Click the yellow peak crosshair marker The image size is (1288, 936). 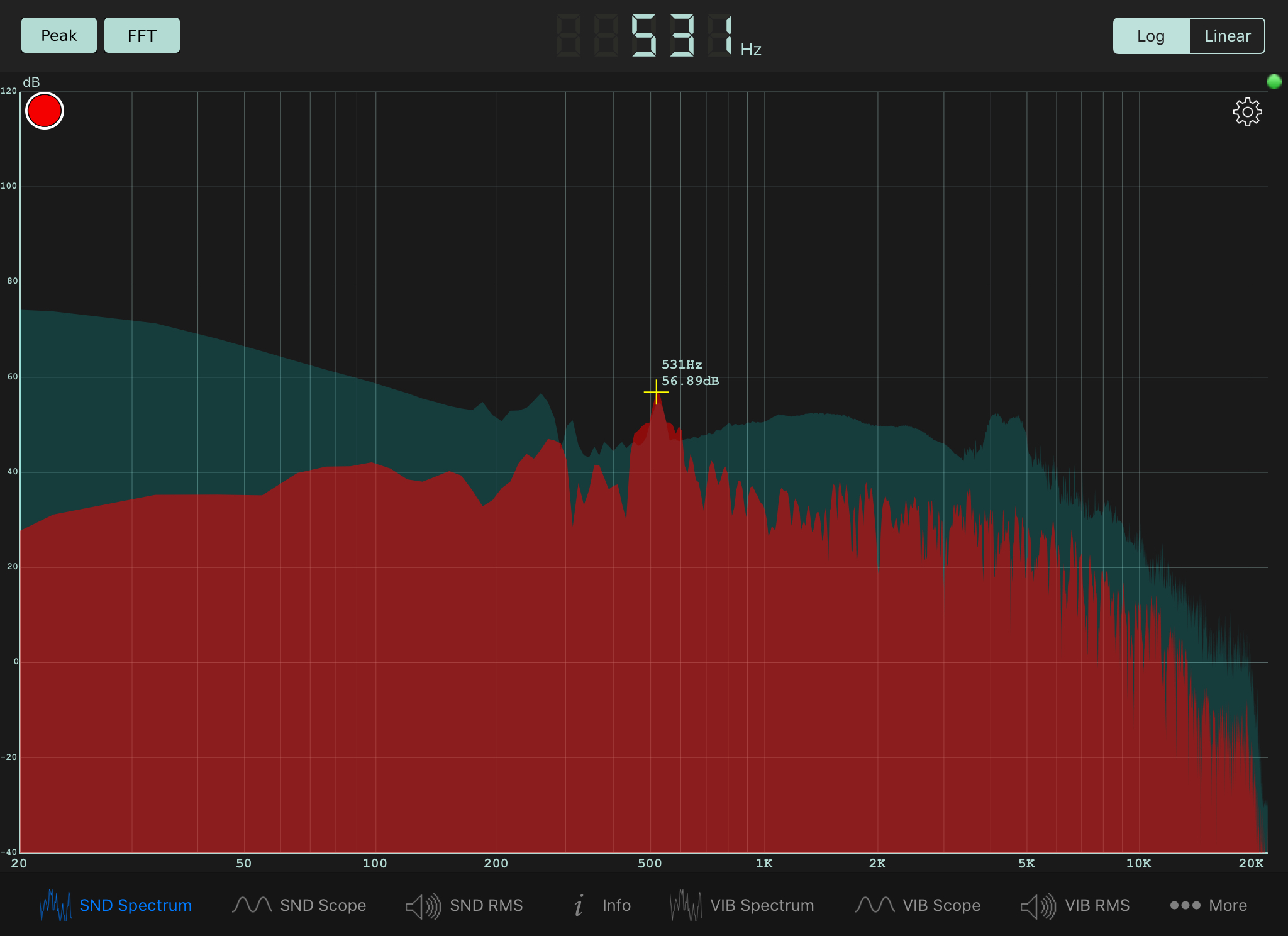tap(656, 392)
